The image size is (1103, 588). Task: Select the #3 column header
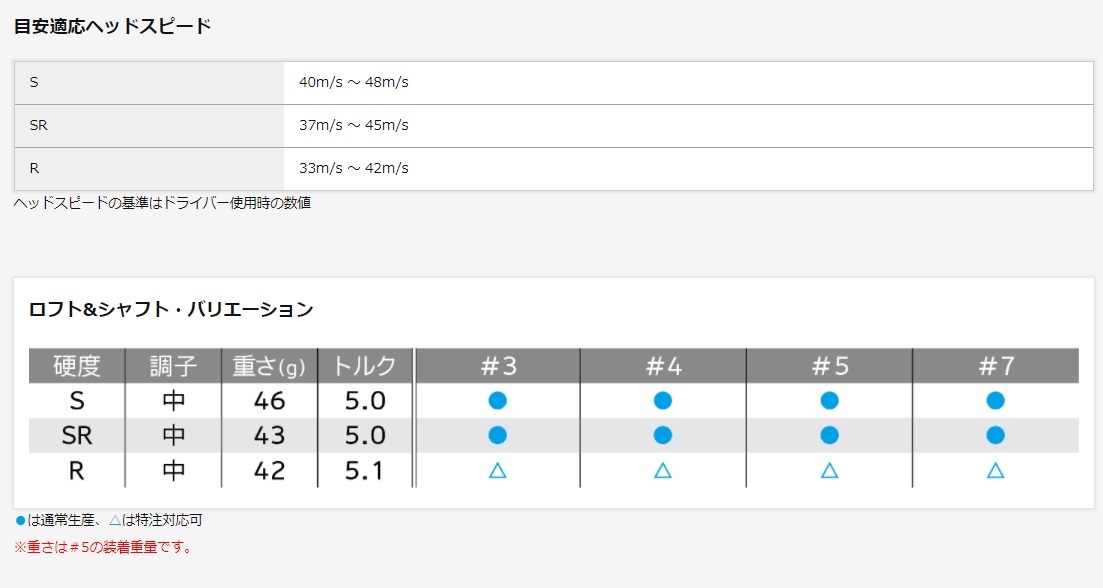[498, 366]
